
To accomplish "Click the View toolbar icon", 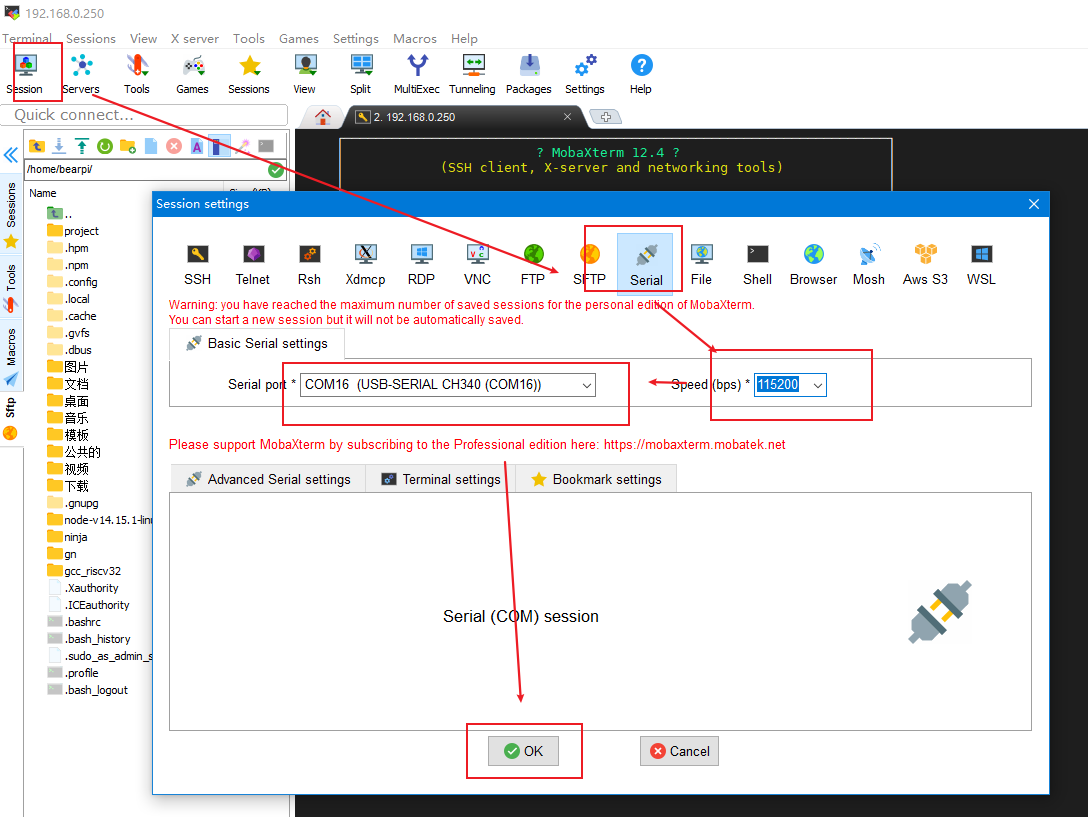I will [305, 74].
